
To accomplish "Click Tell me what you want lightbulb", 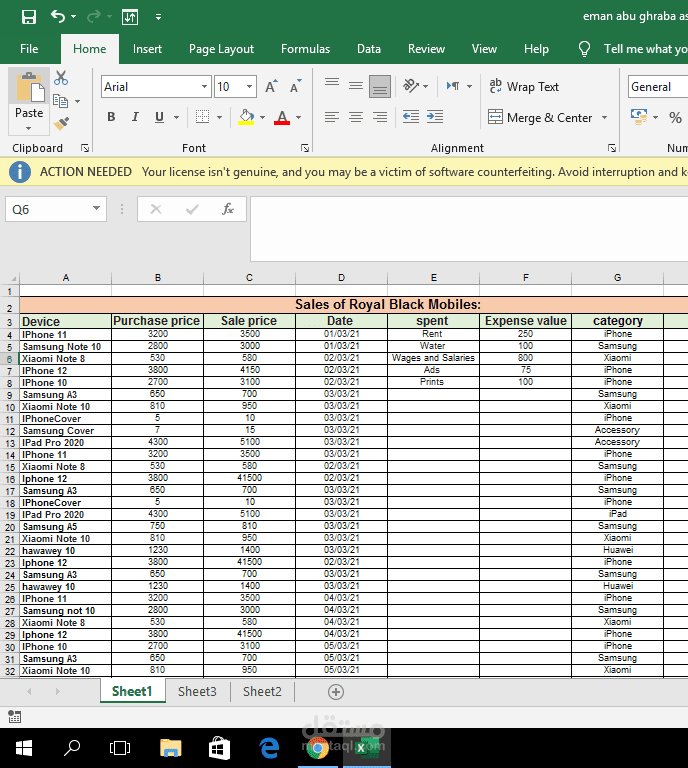I will pyautogui.click(x=584, y=49).
